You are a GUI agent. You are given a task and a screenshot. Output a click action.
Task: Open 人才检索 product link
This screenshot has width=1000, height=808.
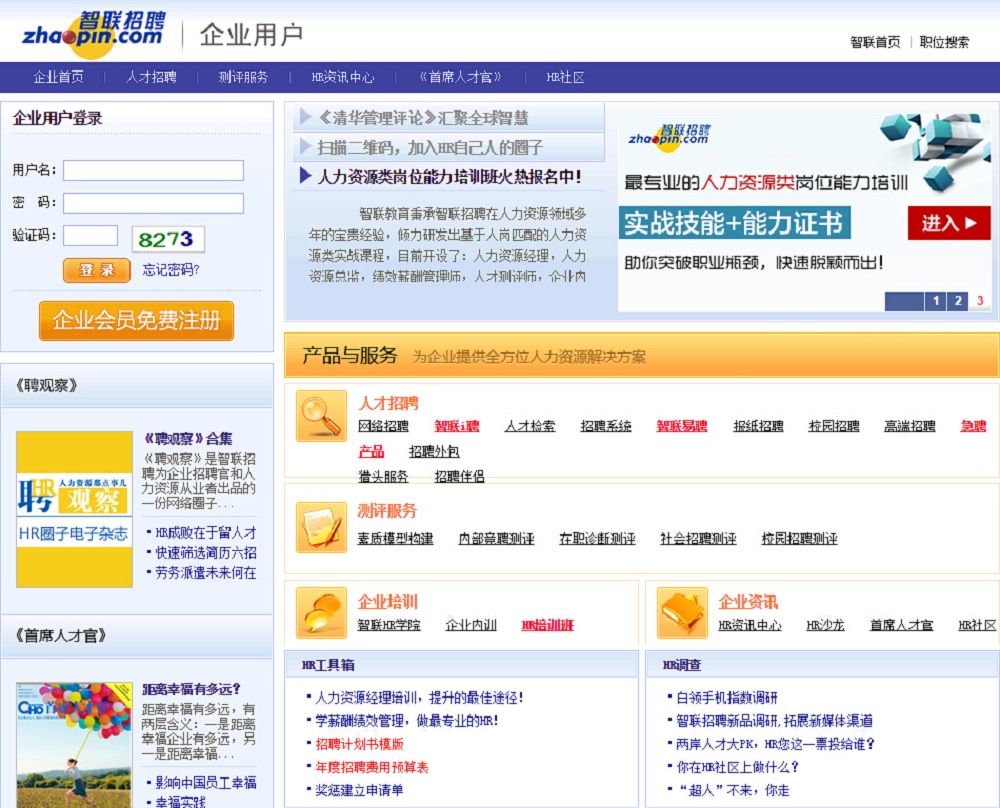tap(530, 426)
